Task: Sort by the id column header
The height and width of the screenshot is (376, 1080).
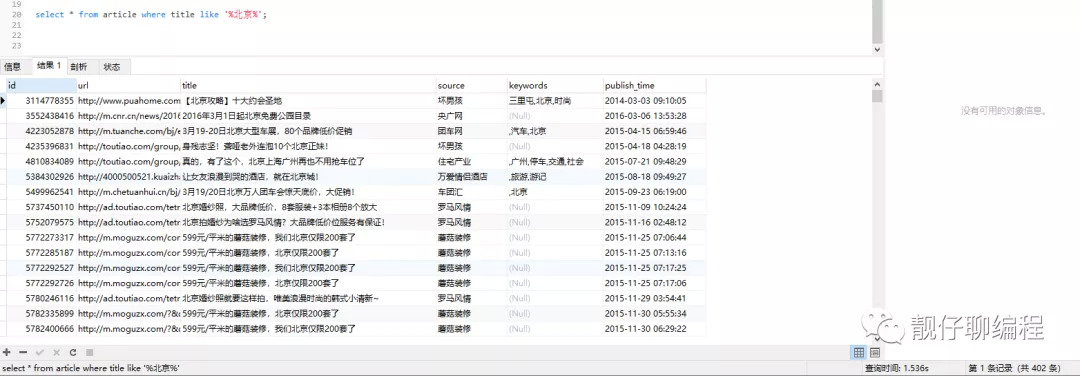Action: pyautogui.click(x=41, y=85)
